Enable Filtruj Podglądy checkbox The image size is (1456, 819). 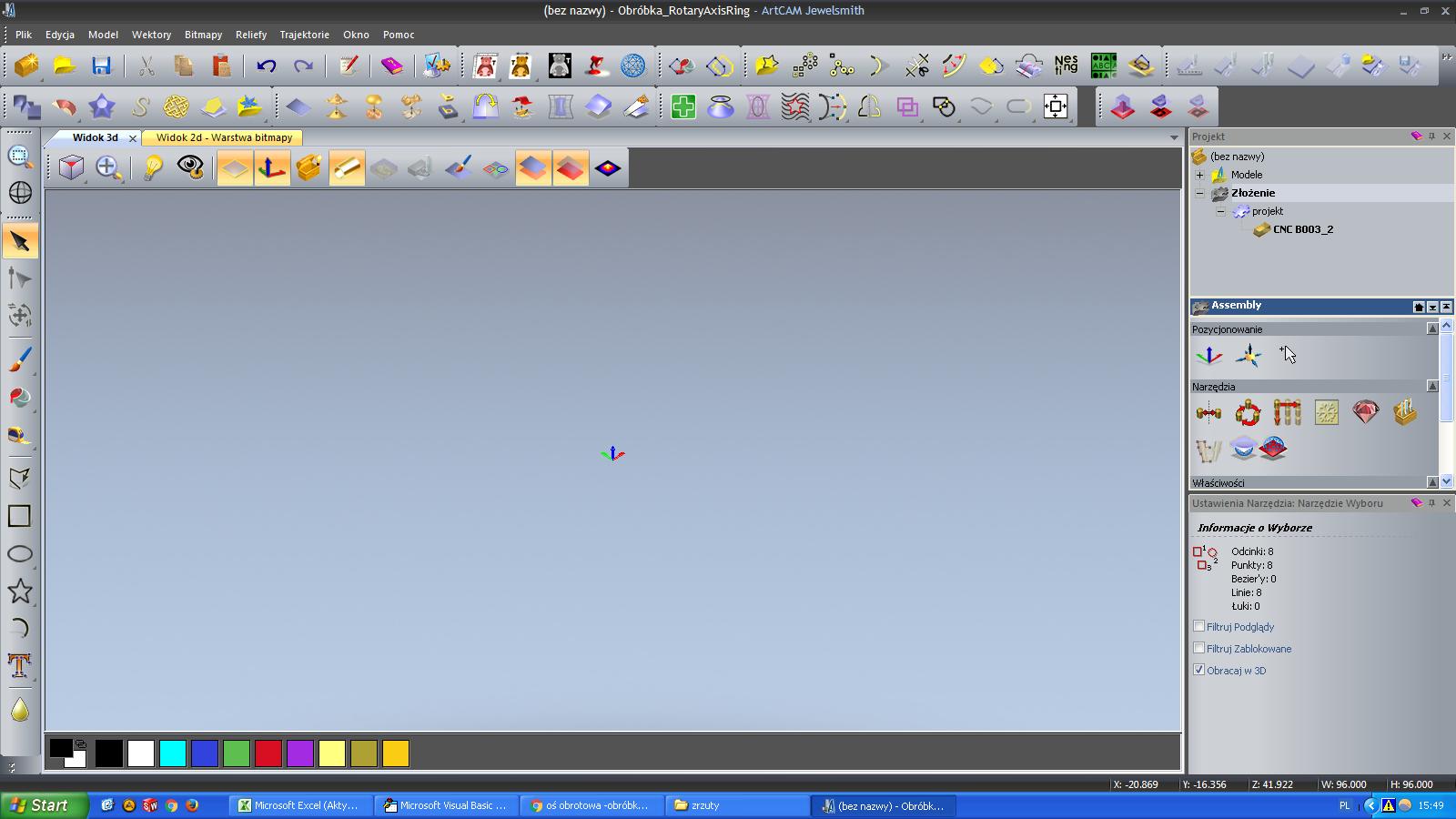pos(1198,626)
